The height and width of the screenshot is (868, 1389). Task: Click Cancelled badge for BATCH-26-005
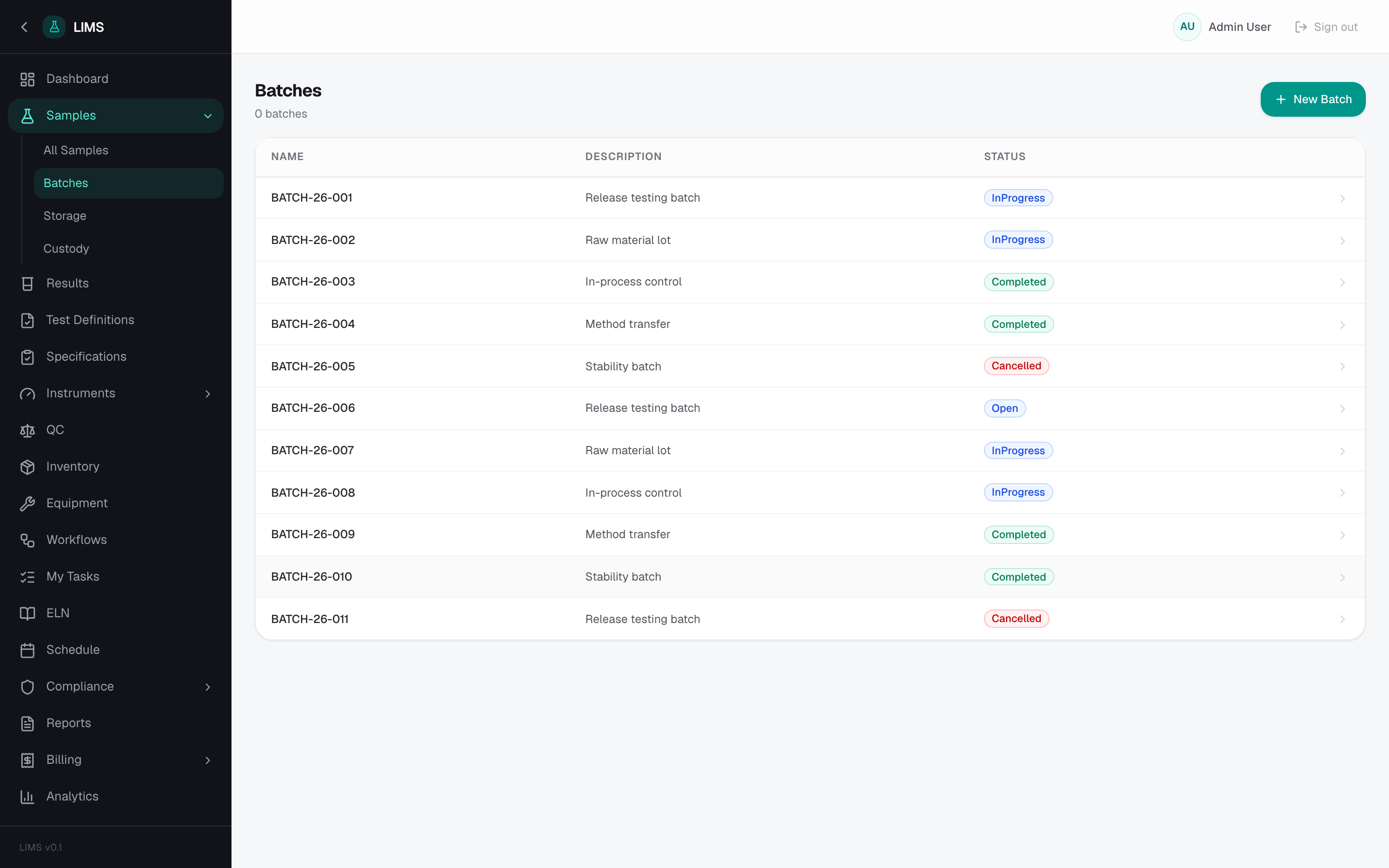(x=1016, y=366)
